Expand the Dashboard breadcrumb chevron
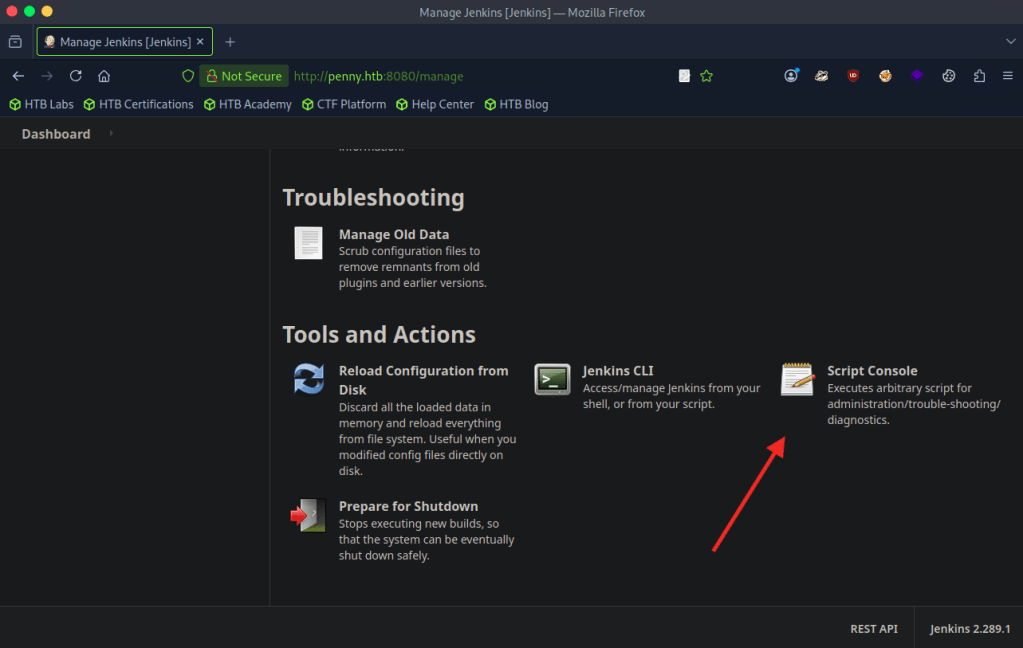1023x648 pixels. tap(111, 134)
